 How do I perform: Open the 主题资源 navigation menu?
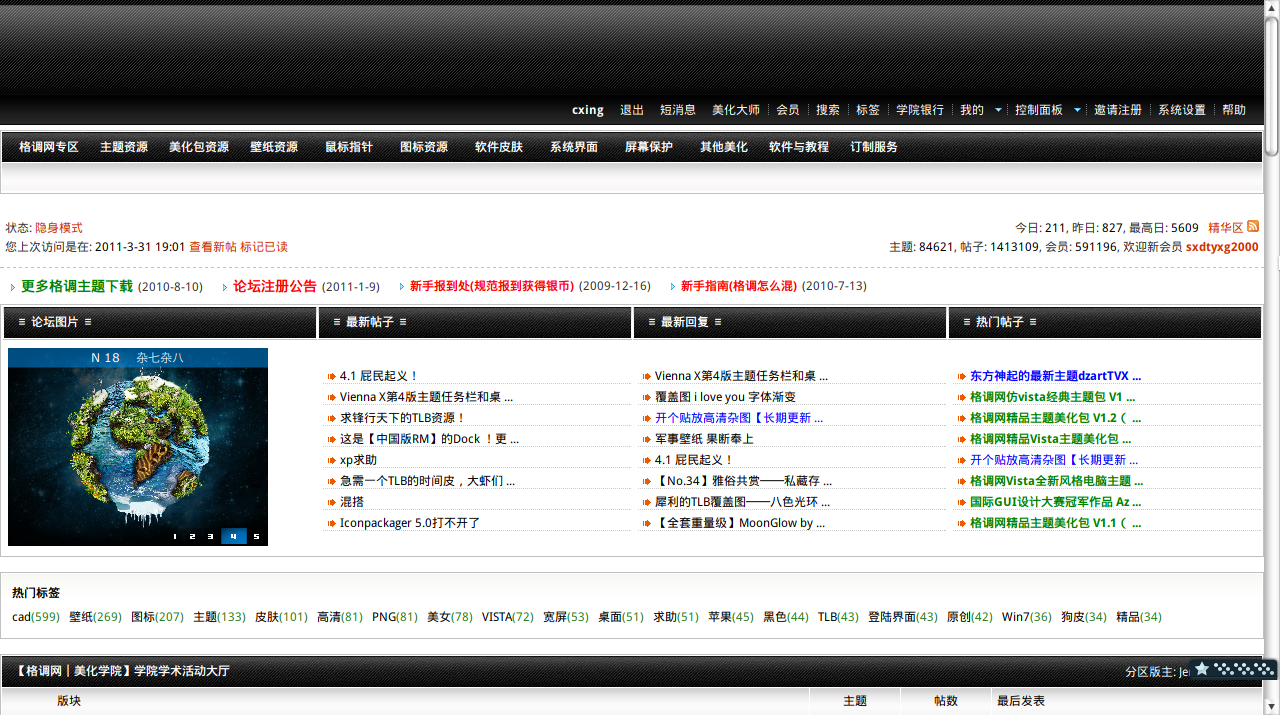[x=124, y=147]
